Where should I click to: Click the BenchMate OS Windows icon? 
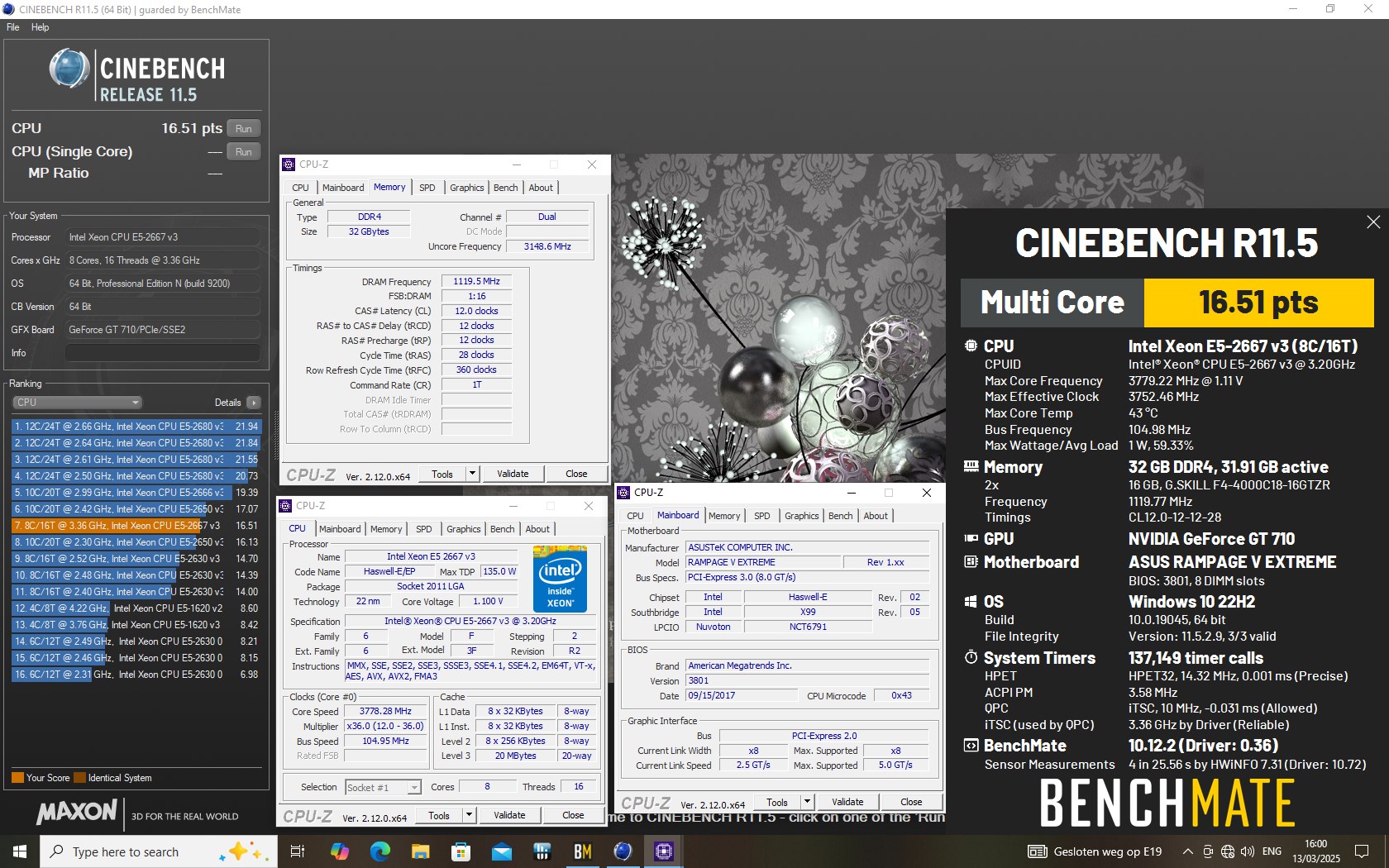coord(971,601)
